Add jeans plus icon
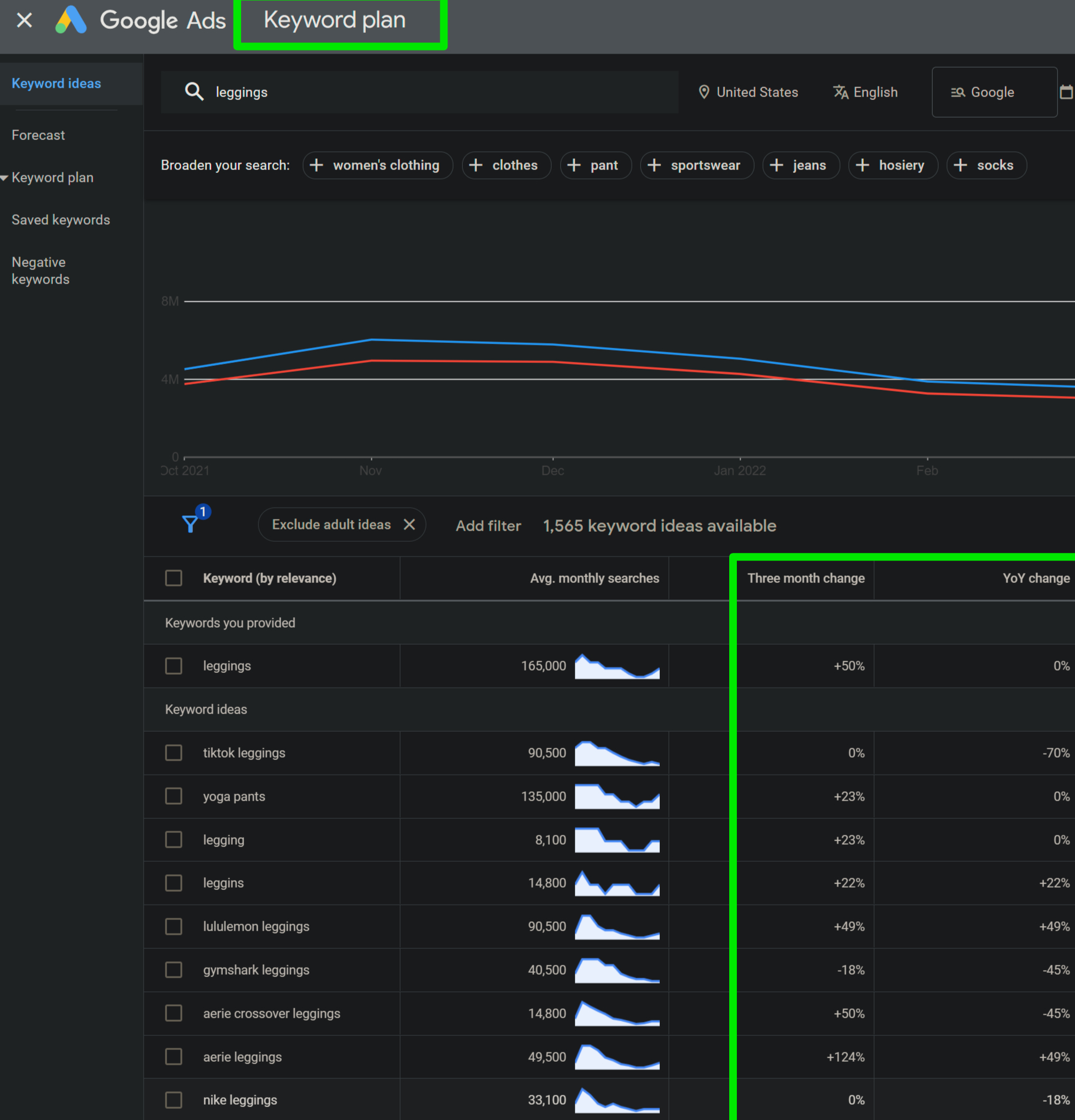1075x1120 pixels. coord(776,165)
